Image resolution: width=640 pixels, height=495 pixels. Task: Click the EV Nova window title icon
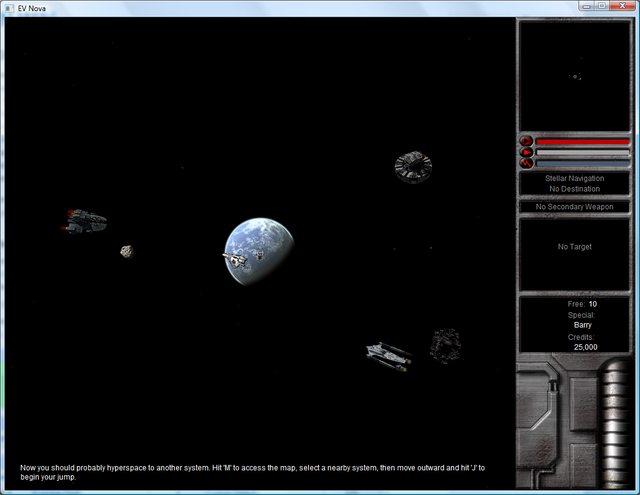coord(10,8)
